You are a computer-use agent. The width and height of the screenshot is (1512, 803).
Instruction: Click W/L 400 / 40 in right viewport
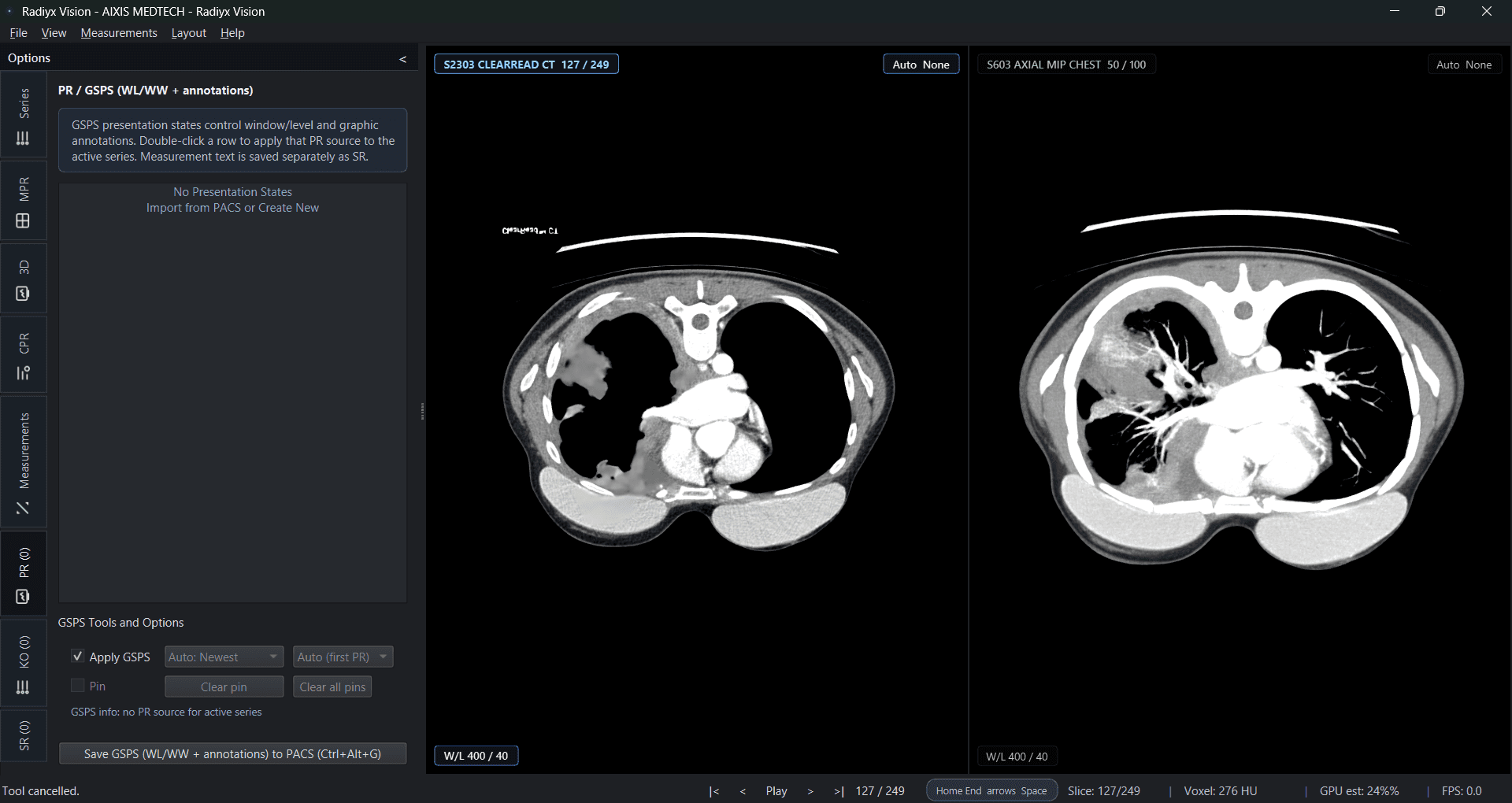click(x=1017, y=757)
